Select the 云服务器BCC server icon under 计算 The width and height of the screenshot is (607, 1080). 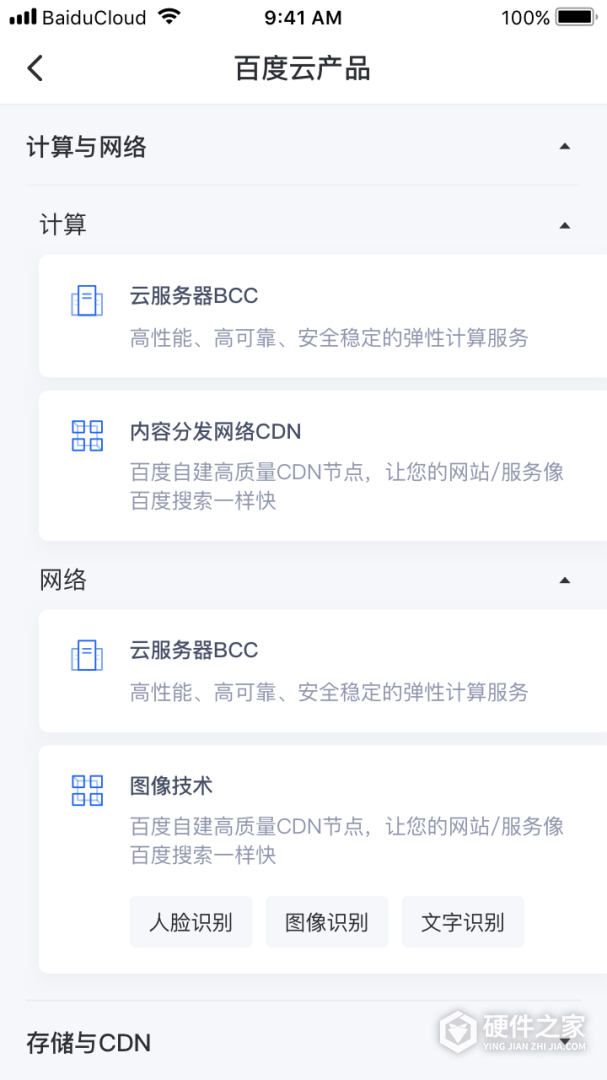[87, 300]
